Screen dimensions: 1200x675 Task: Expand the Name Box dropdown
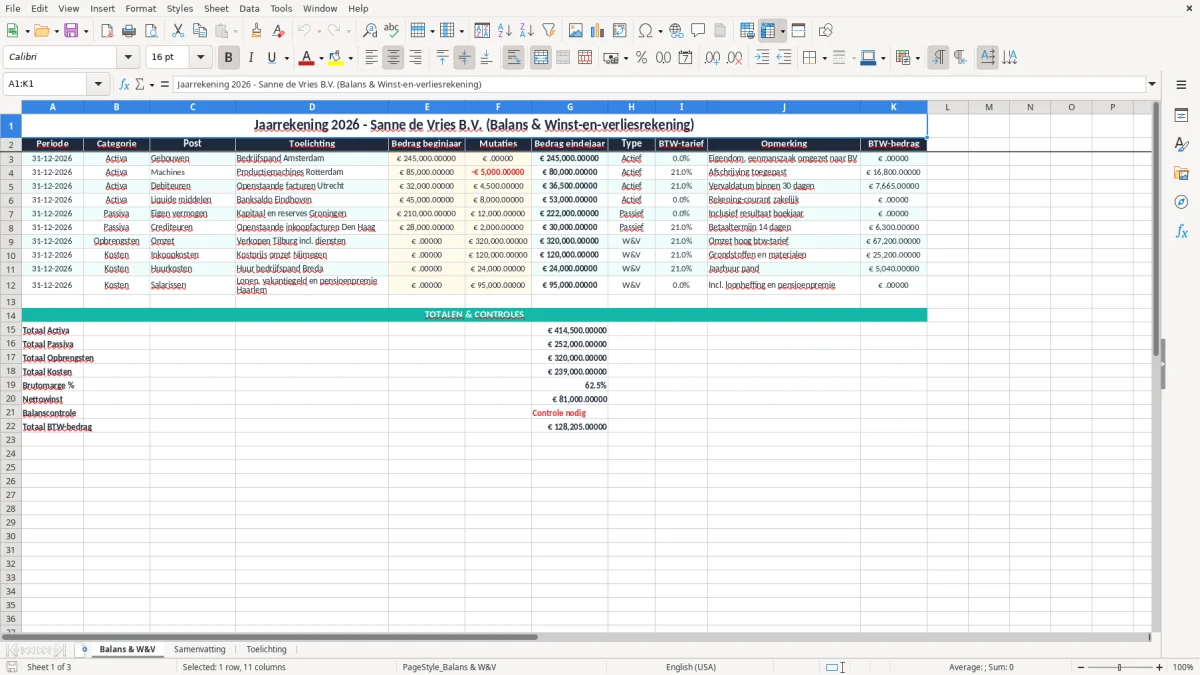(x=98, y=84)
